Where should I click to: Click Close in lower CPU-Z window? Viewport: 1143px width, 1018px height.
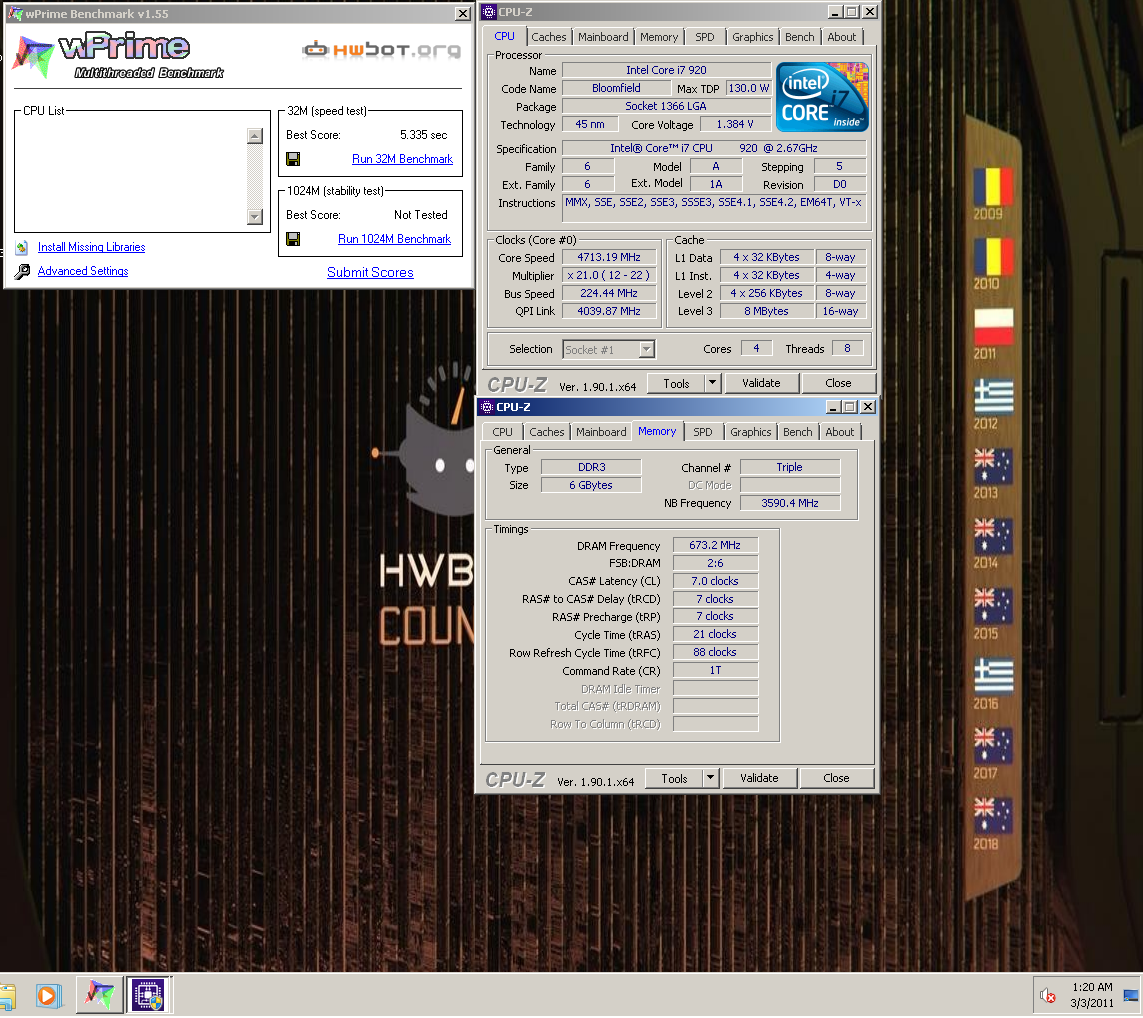pyautogui.click(x=836, y=778)
